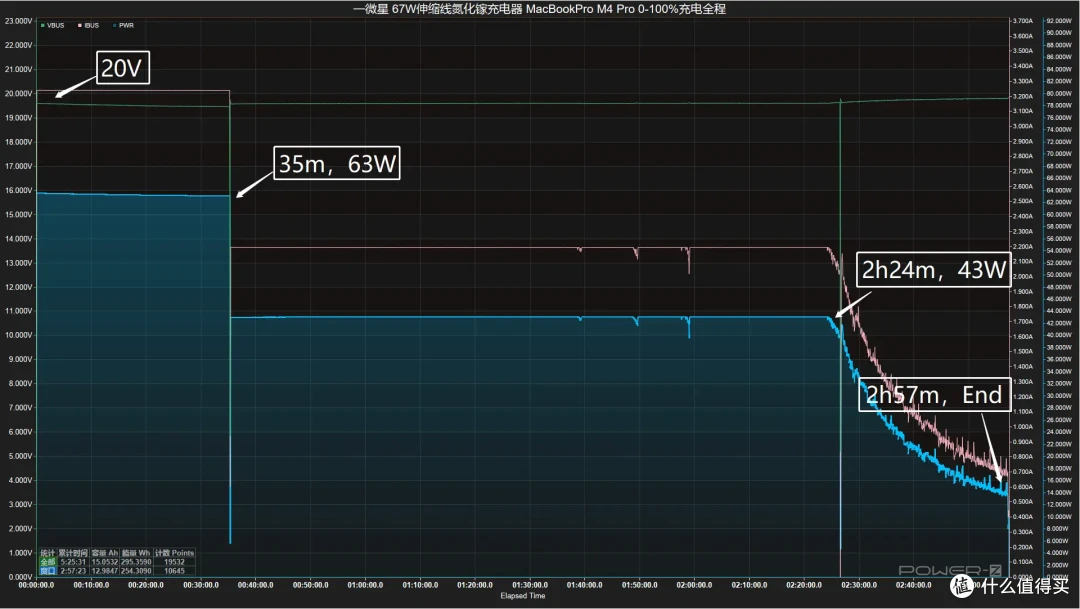The width and height of the screenshot is (1080, 609).
Task: Select the window points count 10645
Action: 174,571
